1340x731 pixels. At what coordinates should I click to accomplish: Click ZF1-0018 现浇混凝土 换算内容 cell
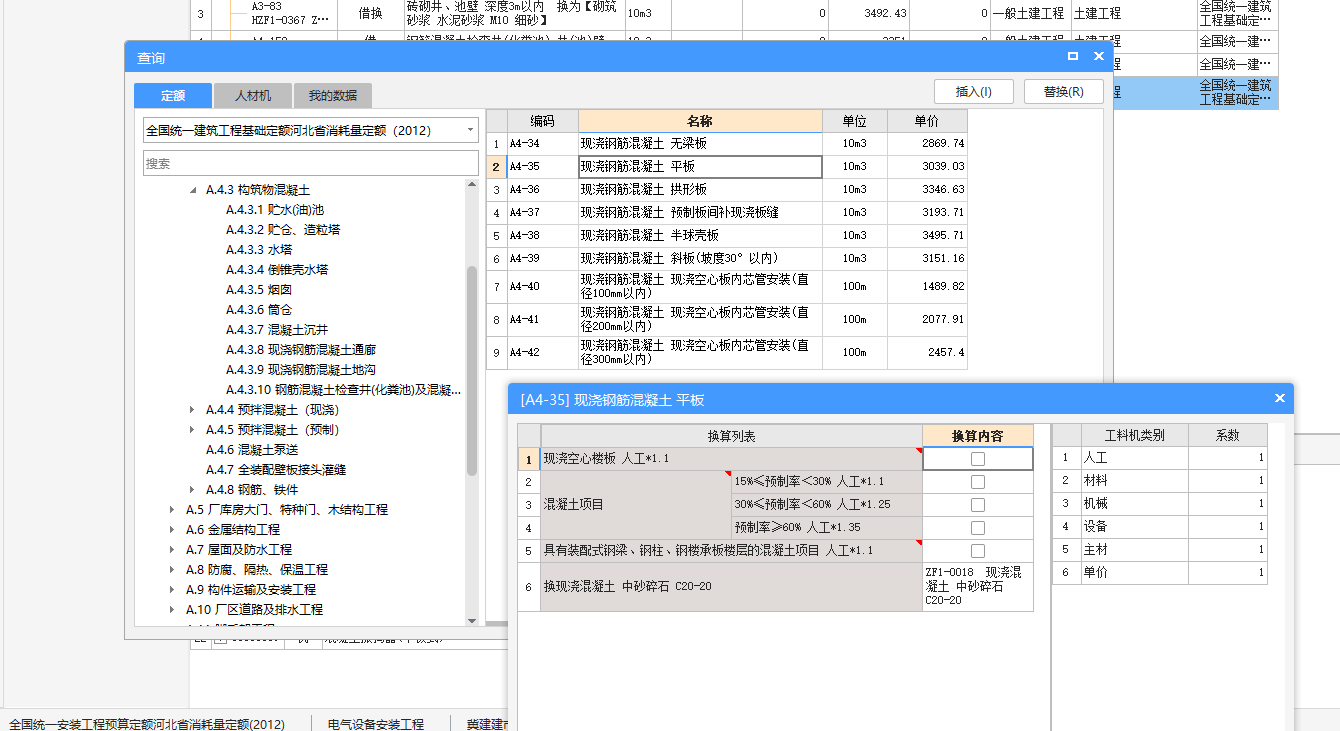(x=978, y=587)
